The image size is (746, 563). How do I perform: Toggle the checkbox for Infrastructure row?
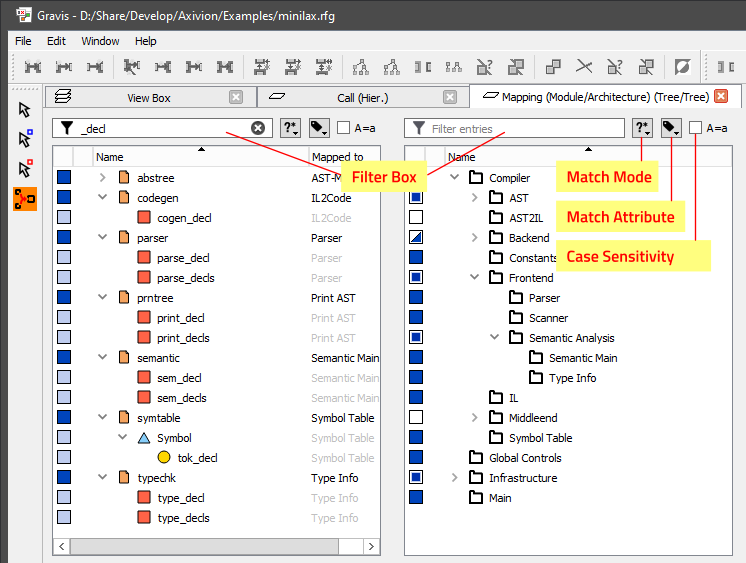(416, 477)
